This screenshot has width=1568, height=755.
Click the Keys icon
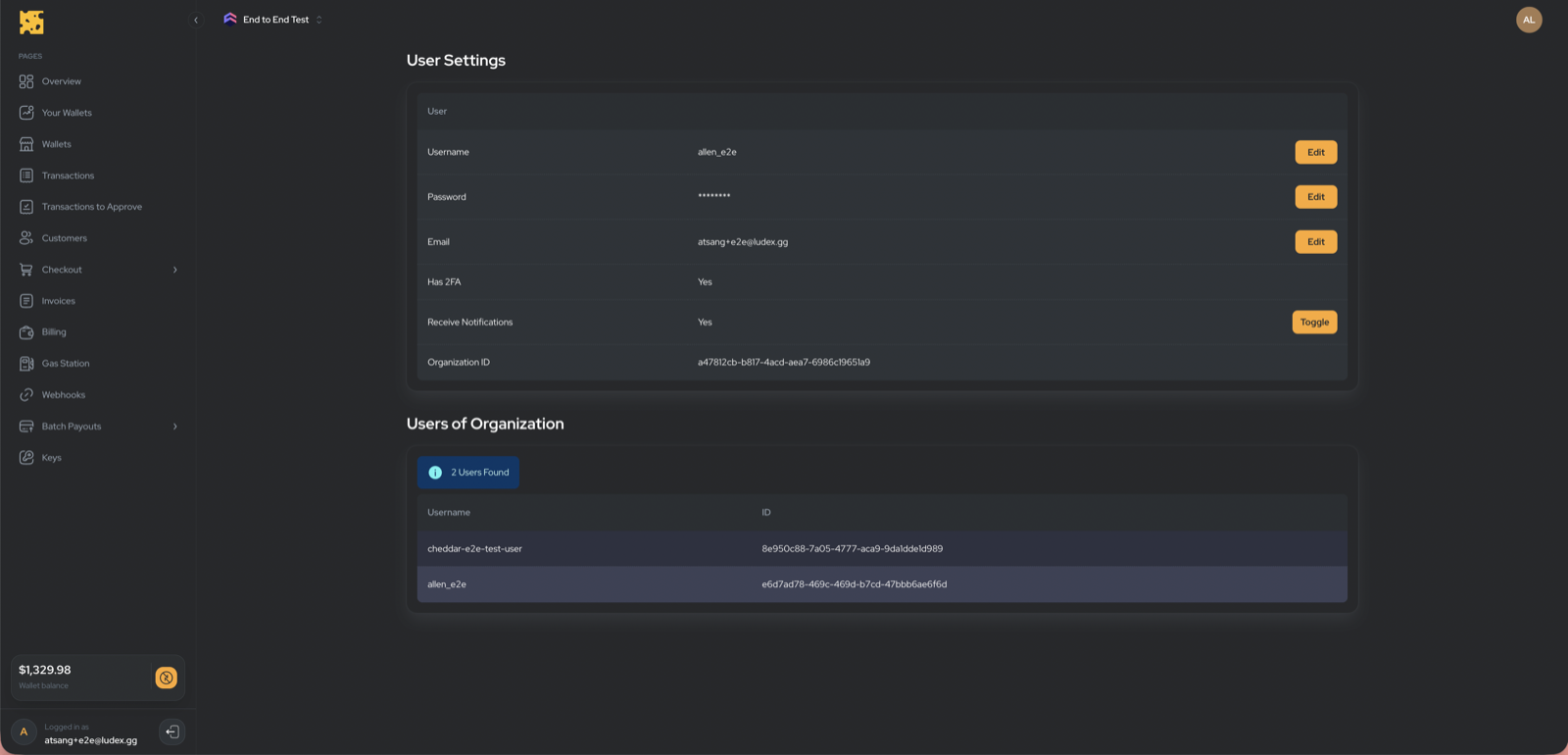[26, 458]
